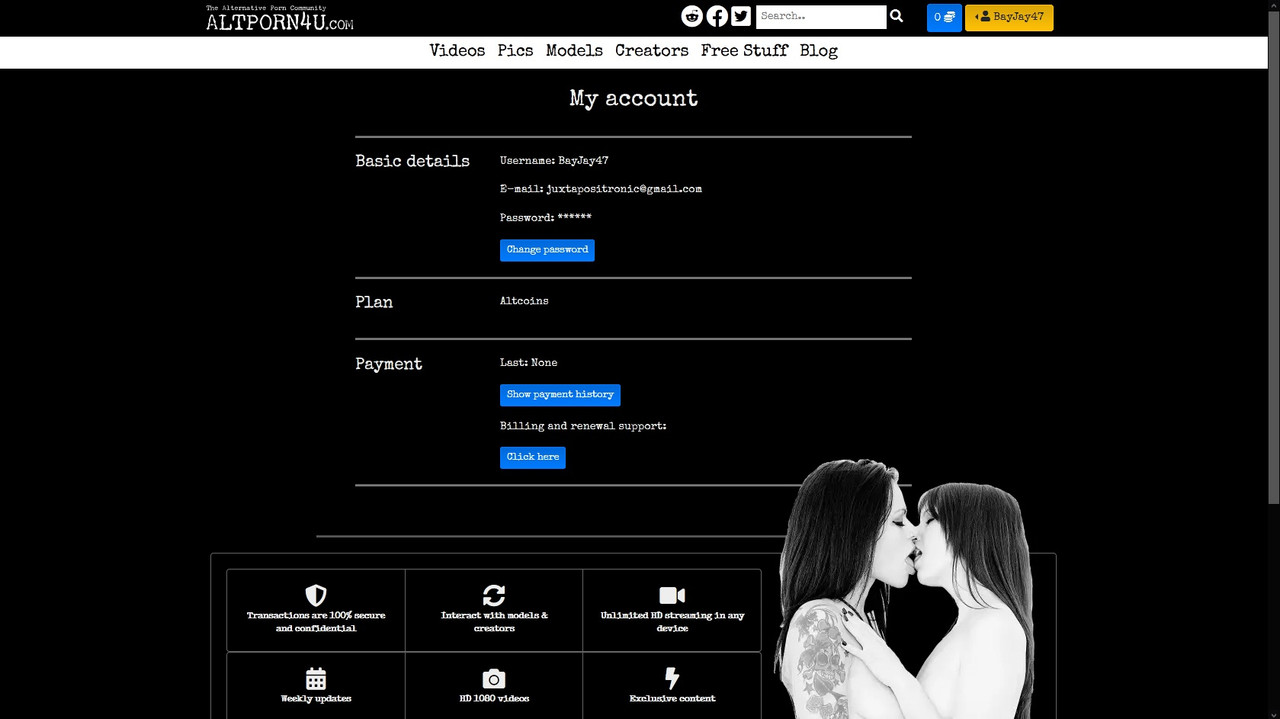Screen dimensions: 1280x719
Task: Click the lightning bolt exclusive content icon
Action: click(672, 678)
